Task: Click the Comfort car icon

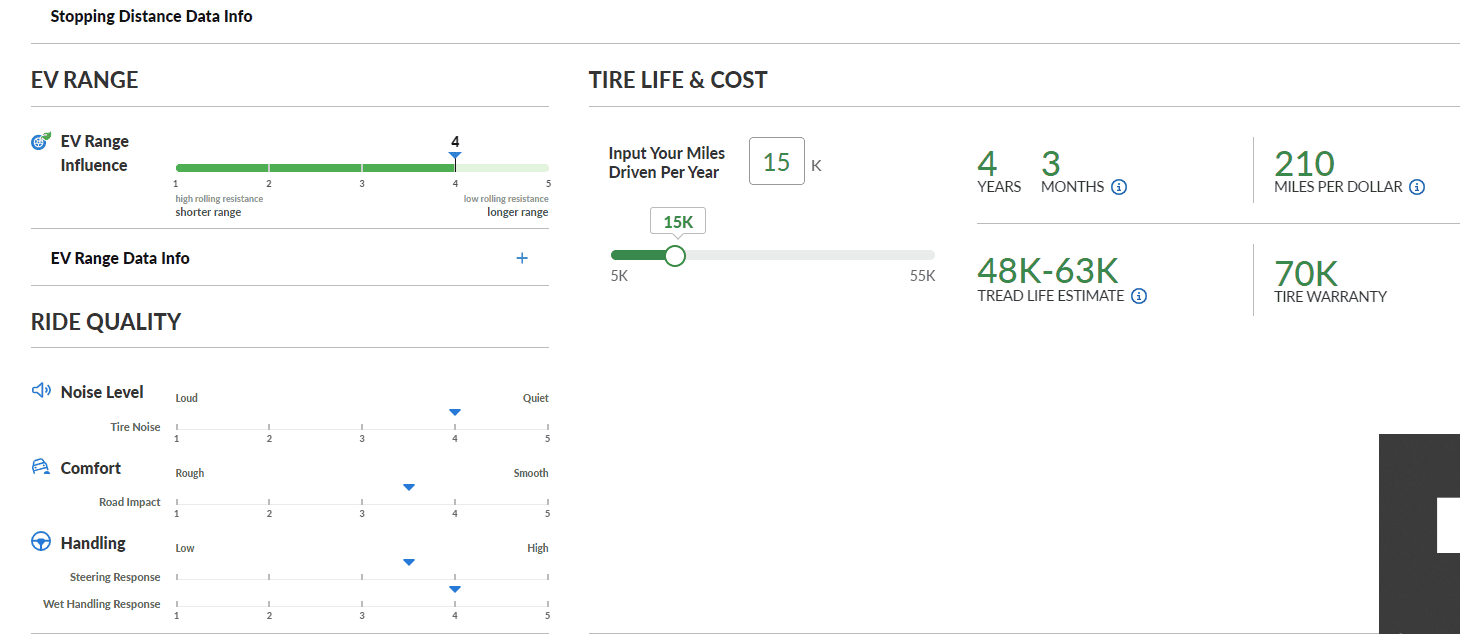Action: point(41,466)
